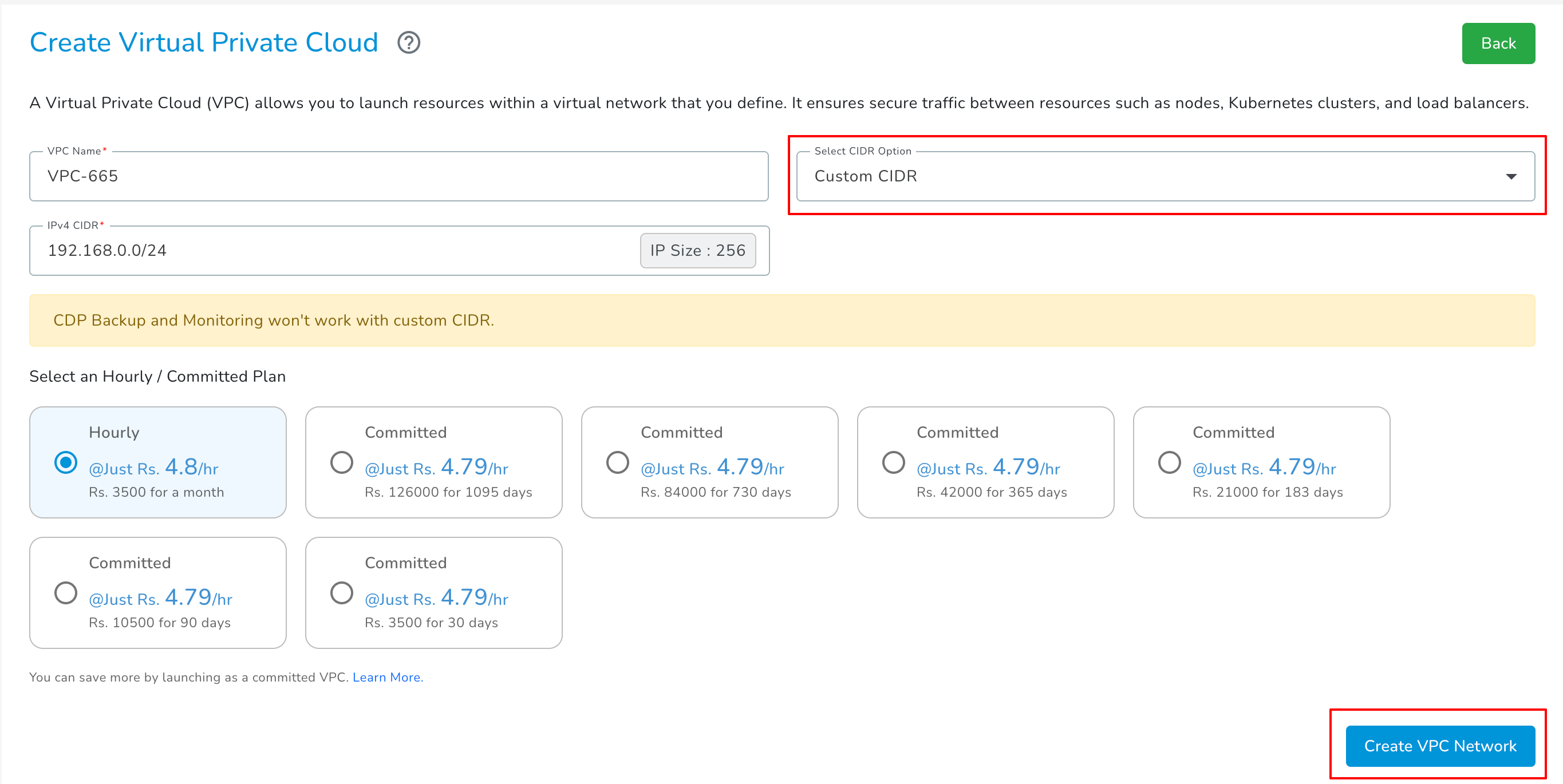Select Custom CIDR dropdown value

pyautogui.click(x=867, y=176)
